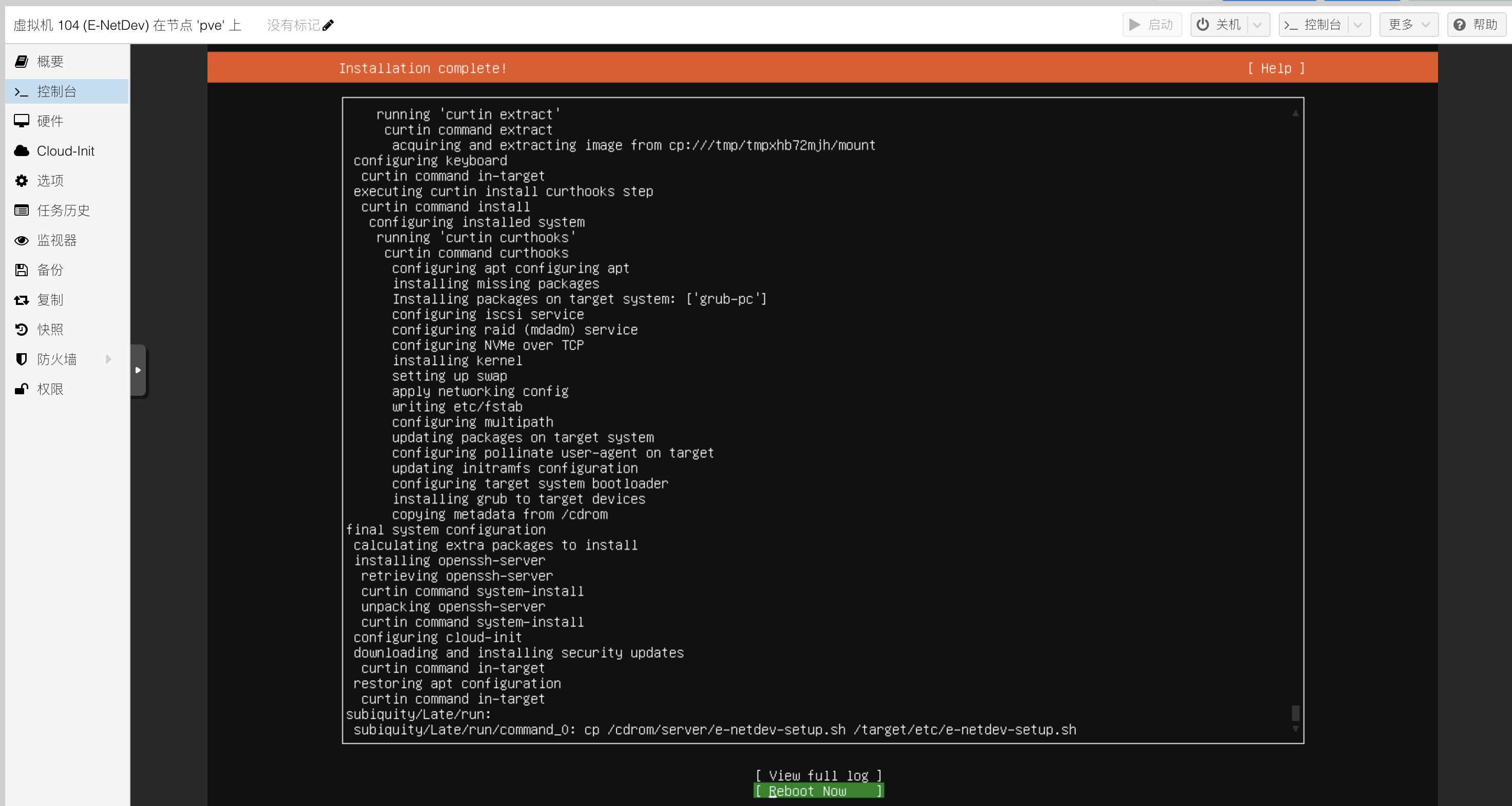Open the 选项 options section
The height and width of the screenshot is (806, 1512).
point(67,181)
